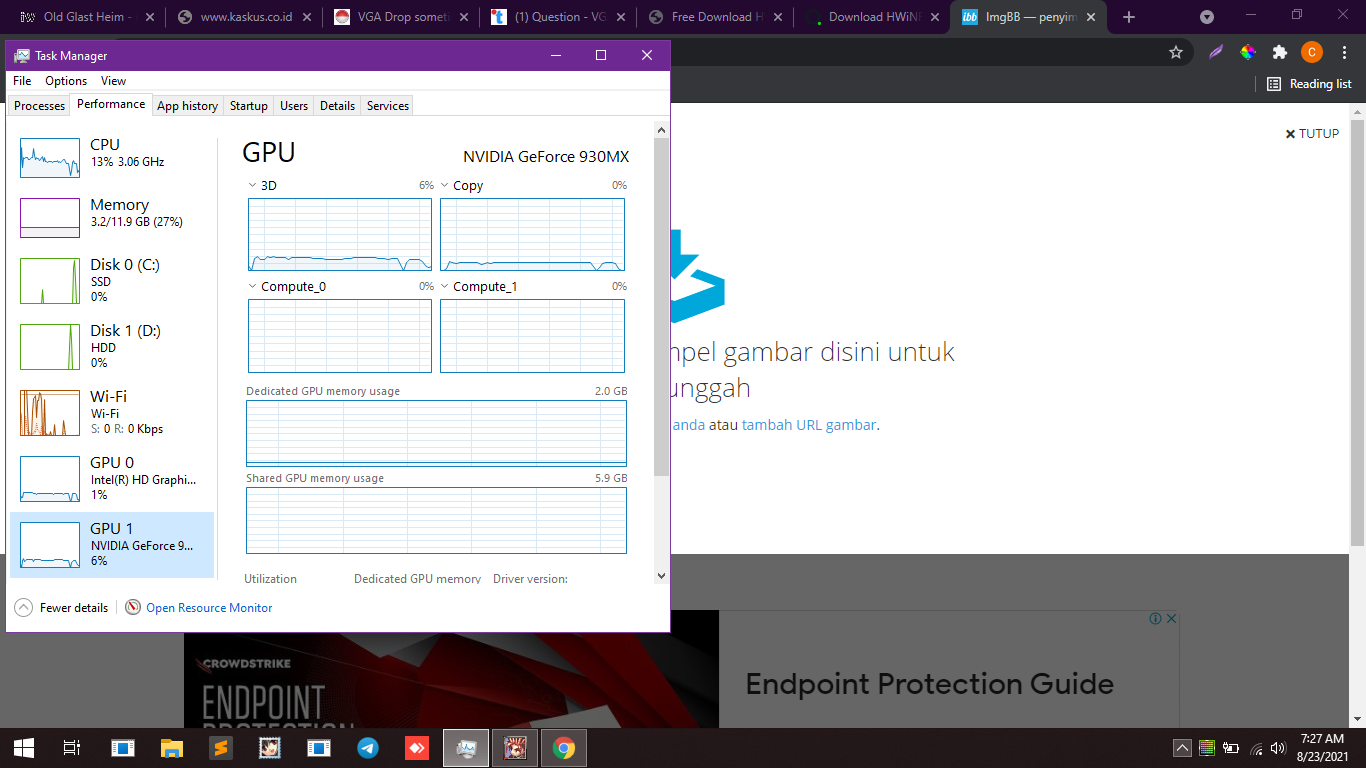The image size is (1366, 768).
Task: Open the Chrome tab search dropdown
Action: pyautogui.click(x=1207, y=17)
